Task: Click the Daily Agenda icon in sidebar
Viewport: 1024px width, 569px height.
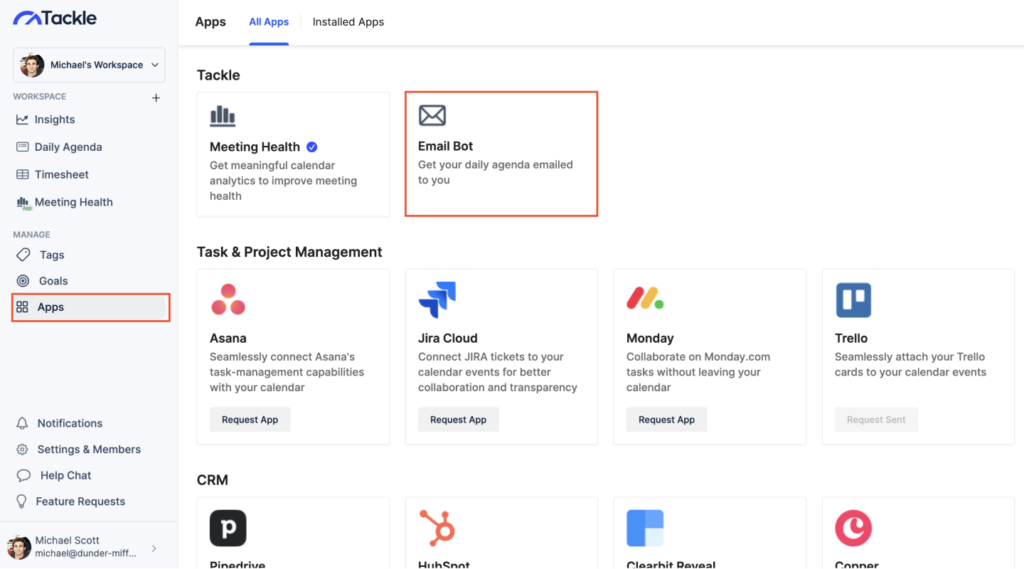Action: point(22,147)
